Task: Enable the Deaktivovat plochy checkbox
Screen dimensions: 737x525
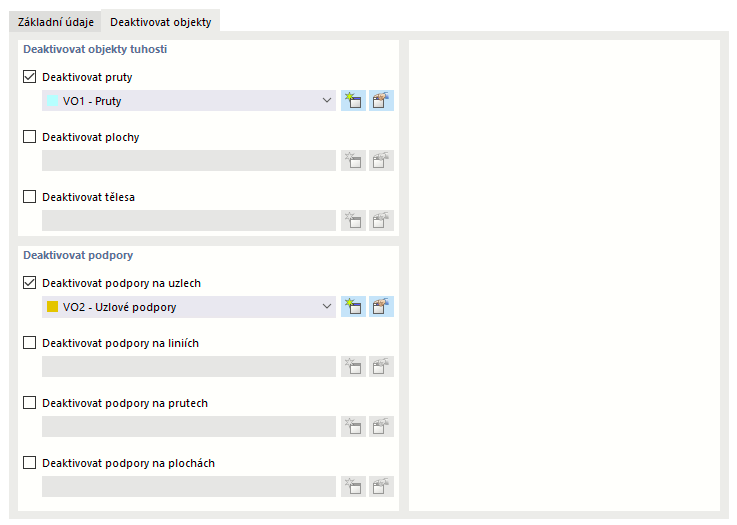Action: click(x=29, y=137)
